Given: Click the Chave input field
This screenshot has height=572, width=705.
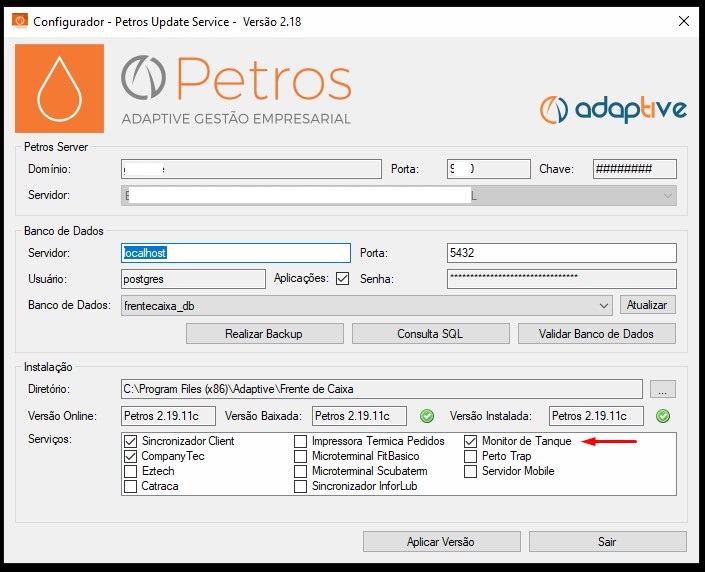Looking at the screenshot, I should 634,169.
